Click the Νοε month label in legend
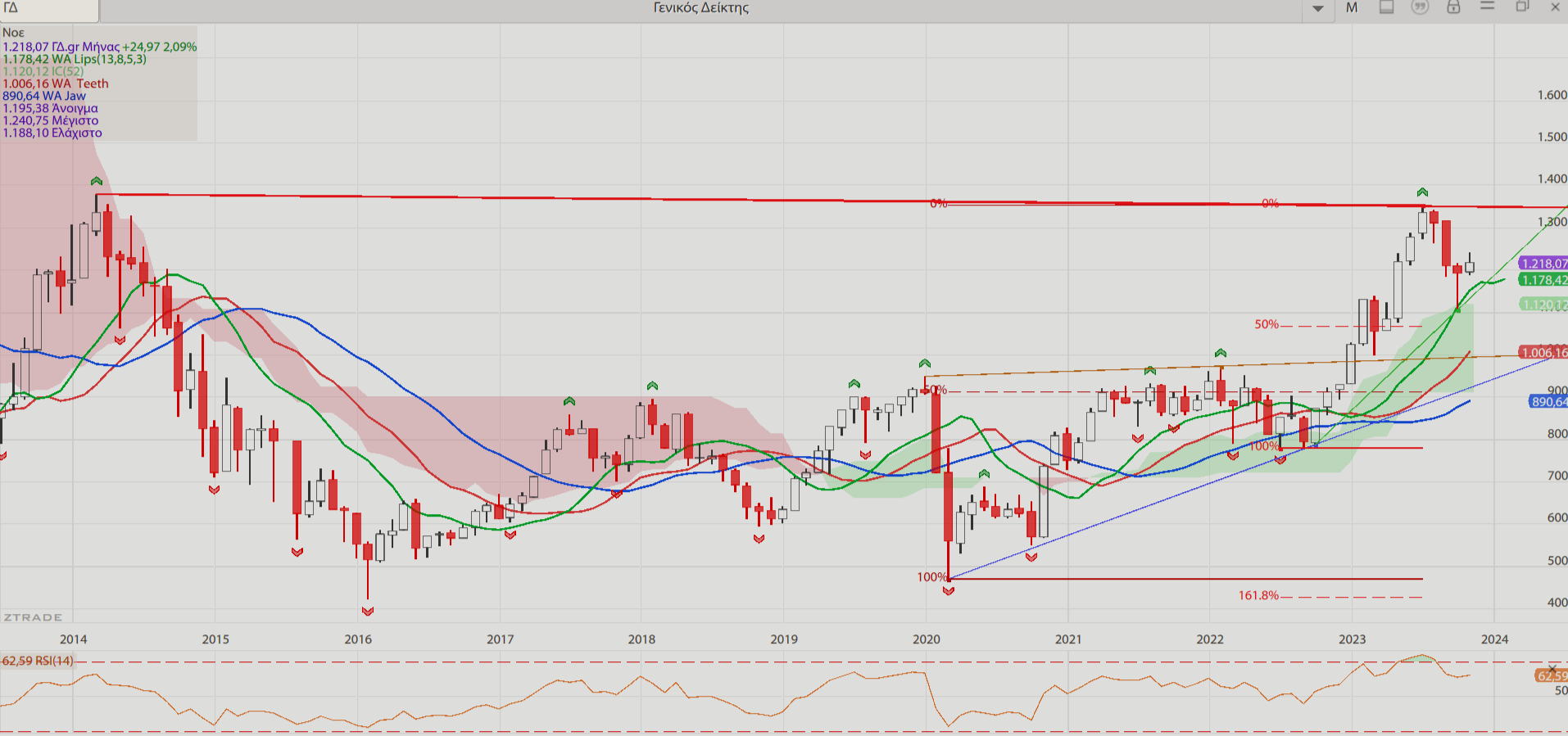The width and height of the screenshot is (1568, 736). click(x=13, y=33)
